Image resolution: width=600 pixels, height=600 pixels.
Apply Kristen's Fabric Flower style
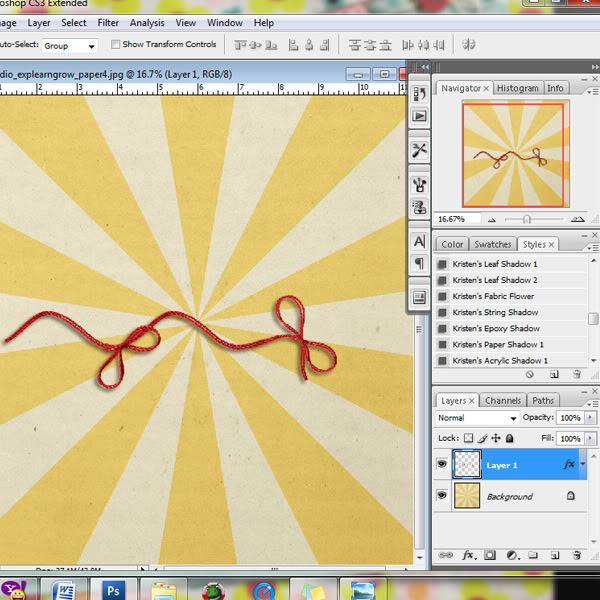510,297
